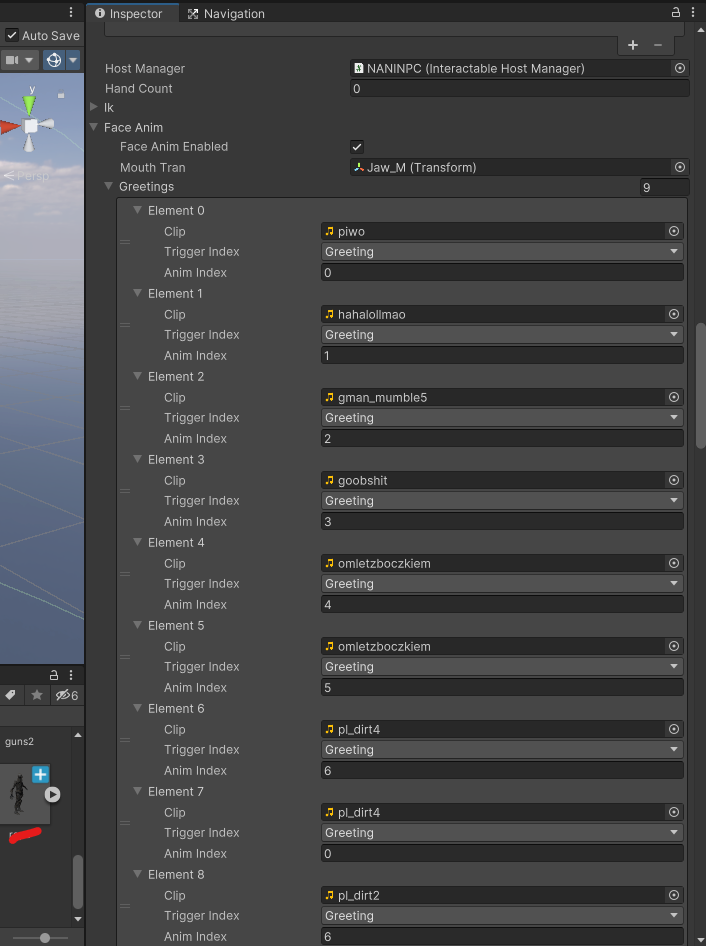The width and height of the screenshot is (706, 946).
Task: Open project panel kebab menu
Action: click(x=71, y=675)
